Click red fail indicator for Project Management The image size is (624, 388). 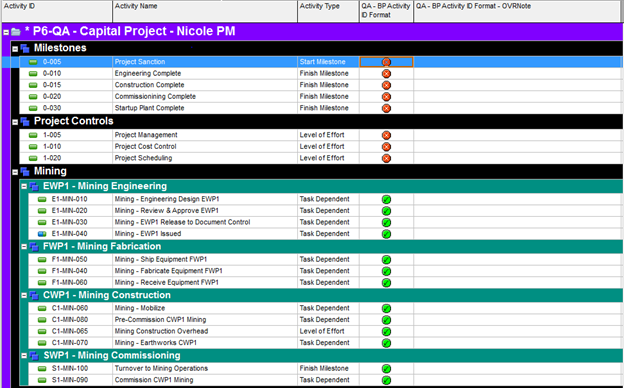tap(386, 135)
